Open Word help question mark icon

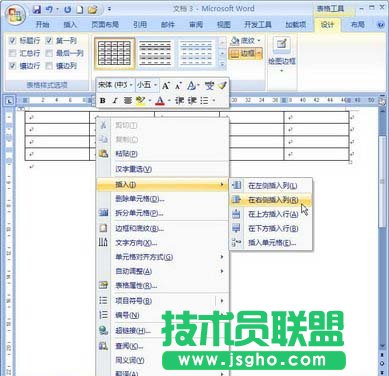(381, 24)
